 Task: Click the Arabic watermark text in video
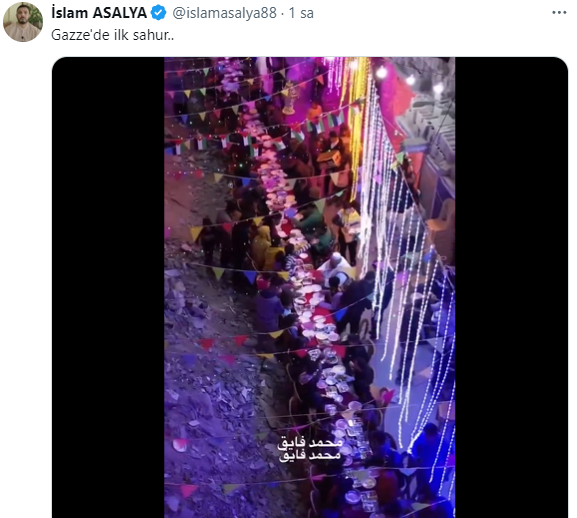[x=310, y=448]
